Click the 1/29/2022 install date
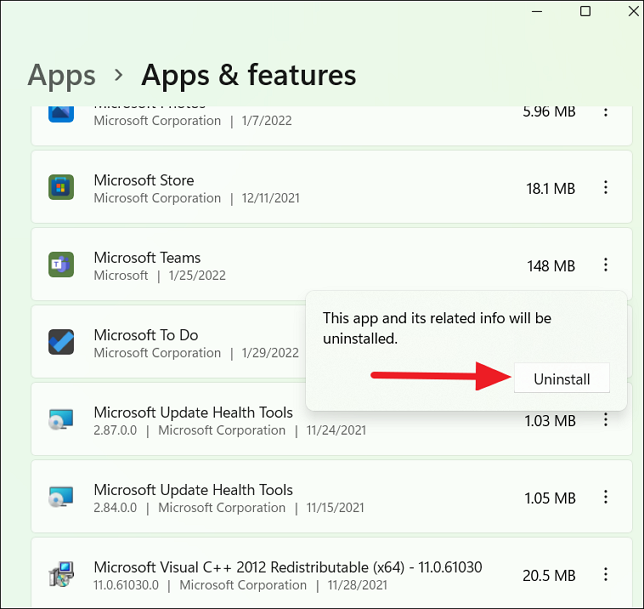 pyautogui.click(x=270, y=353)
